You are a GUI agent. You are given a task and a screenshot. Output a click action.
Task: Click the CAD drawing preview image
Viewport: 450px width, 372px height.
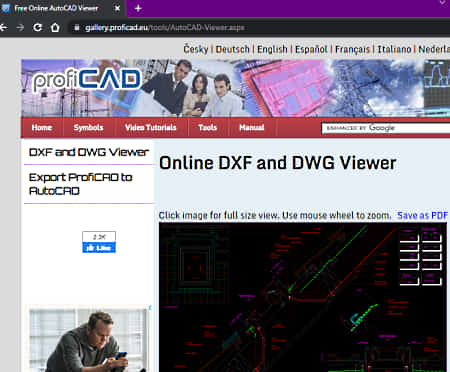tap(303, 297)
